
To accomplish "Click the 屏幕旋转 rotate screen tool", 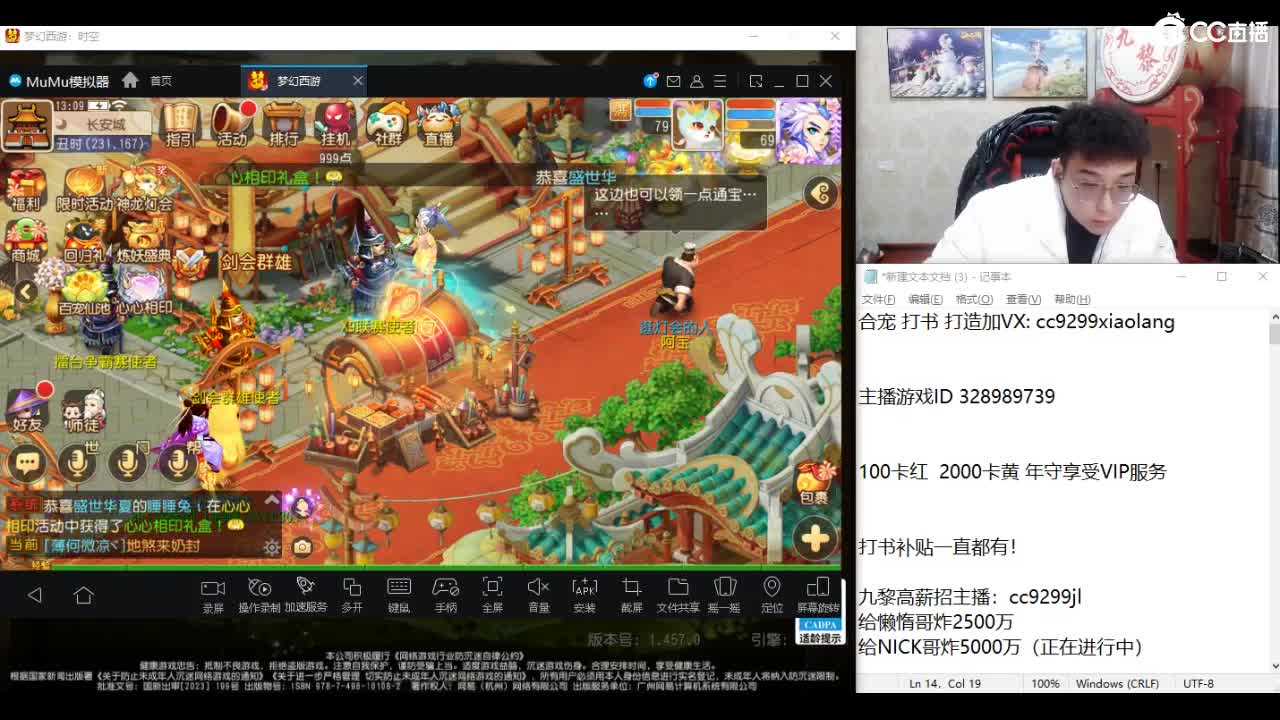I will click(818, 595).
